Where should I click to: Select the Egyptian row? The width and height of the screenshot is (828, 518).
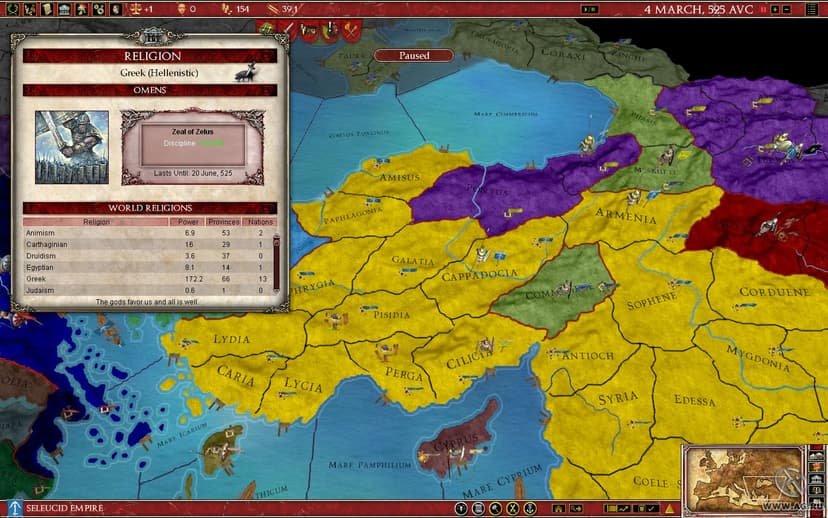pos(148,268)
